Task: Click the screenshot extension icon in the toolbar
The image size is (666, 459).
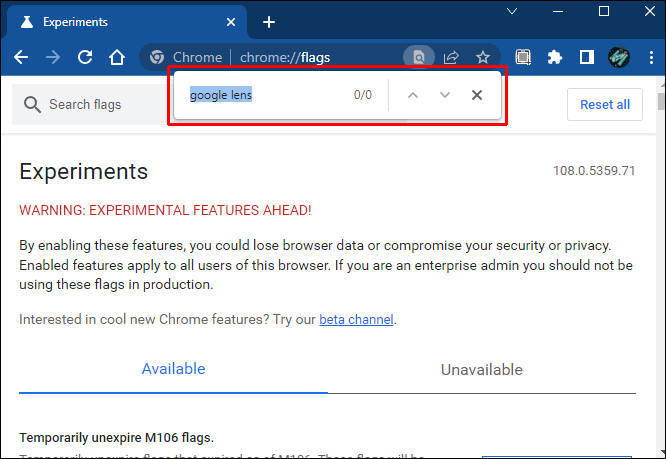Action: (x=523, y=57)
